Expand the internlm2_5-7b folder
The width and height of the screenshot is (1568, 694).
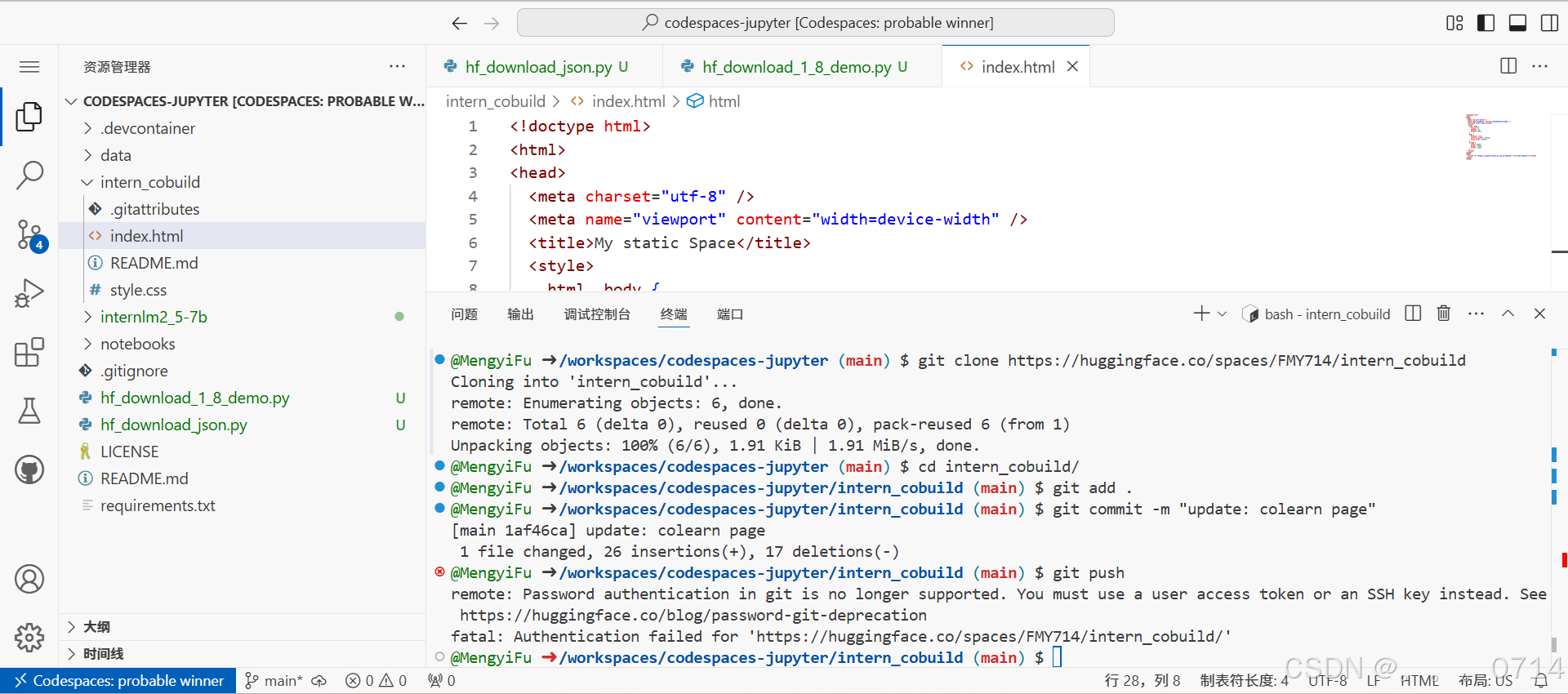(x=243, y=317)
